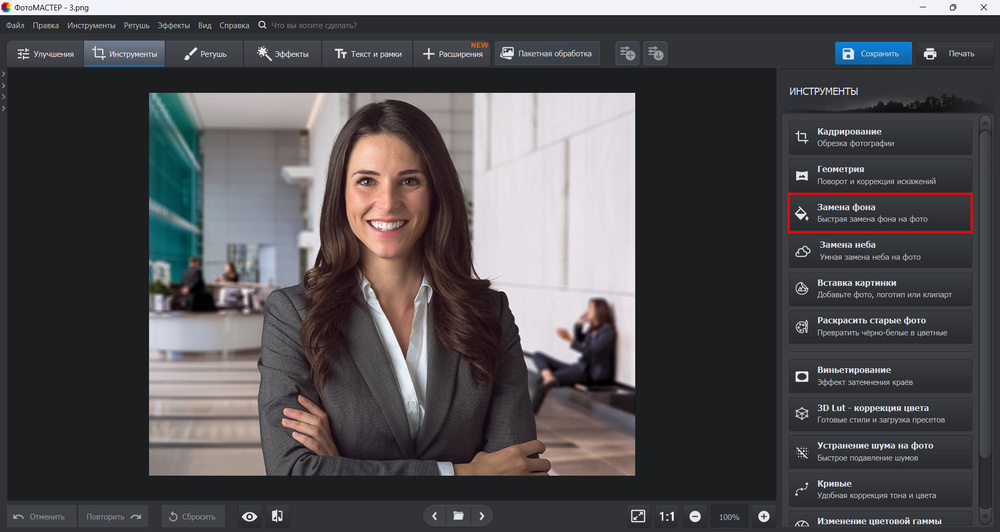Switch to the Ретушь tab
Viewport: 1000px width, 532px height.
point(205,54)
